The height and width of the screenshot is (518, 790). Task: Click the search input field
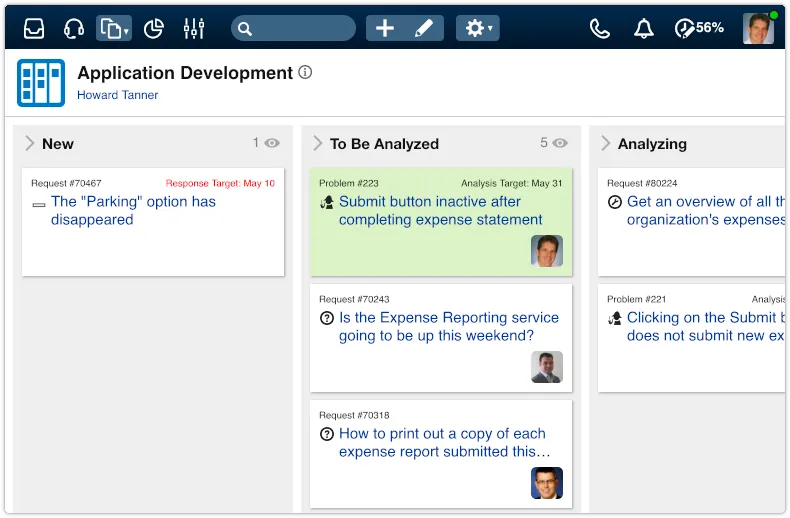point(293,28)
